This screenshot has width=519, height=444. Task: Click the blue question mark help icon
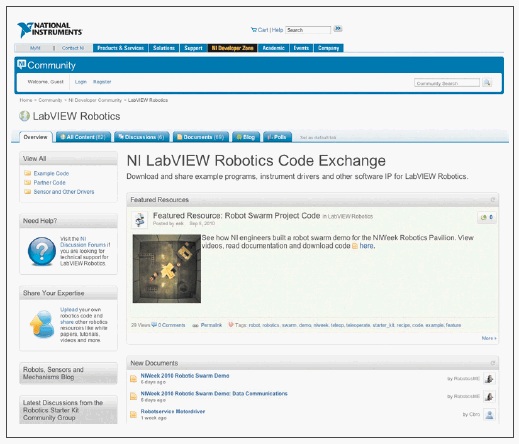click(42, 251)
